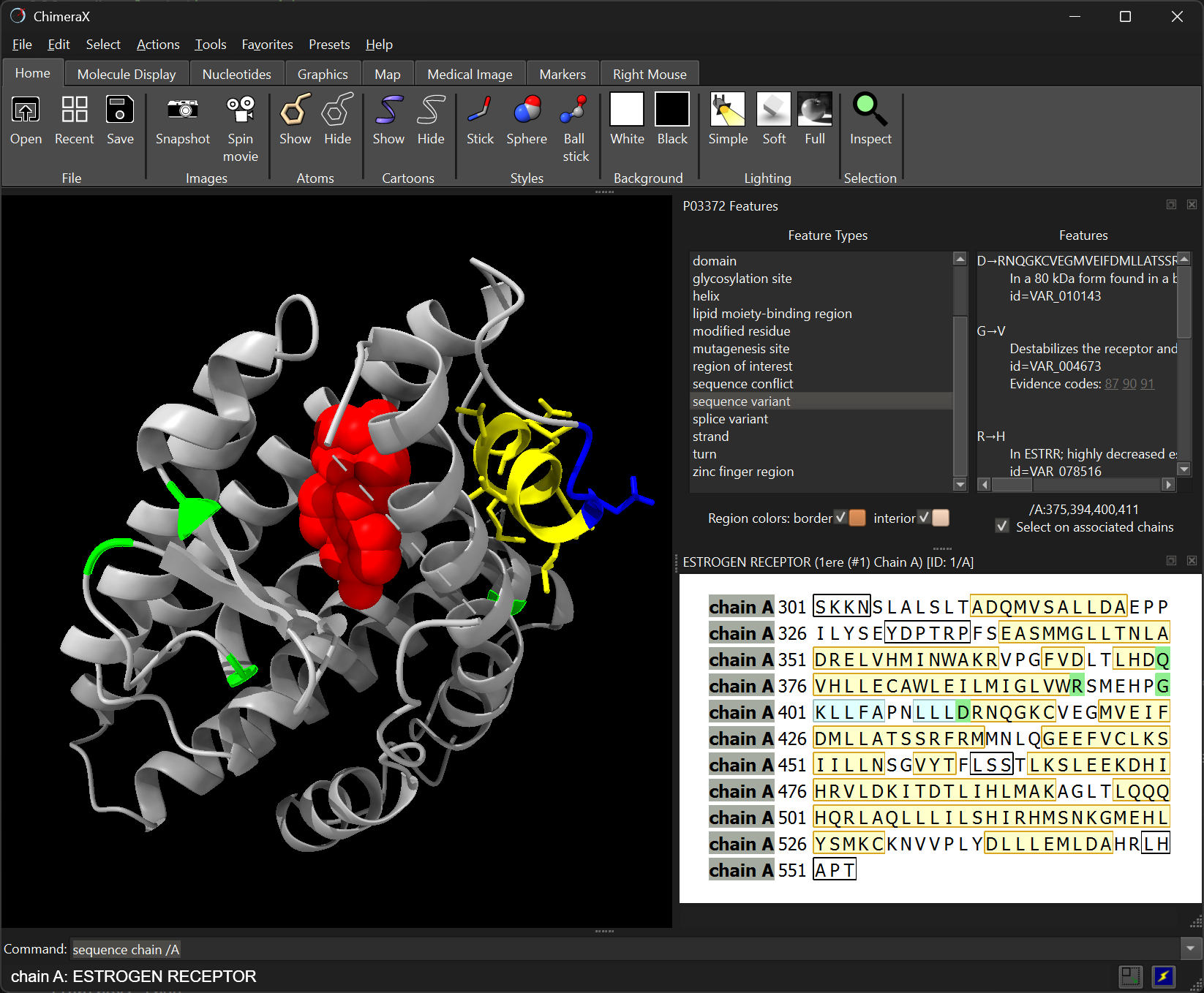Screen dimensions: 1204x993
Task: Toggle the border region colors checkbox
Action: pyautogui.click(x=841, y=517)
